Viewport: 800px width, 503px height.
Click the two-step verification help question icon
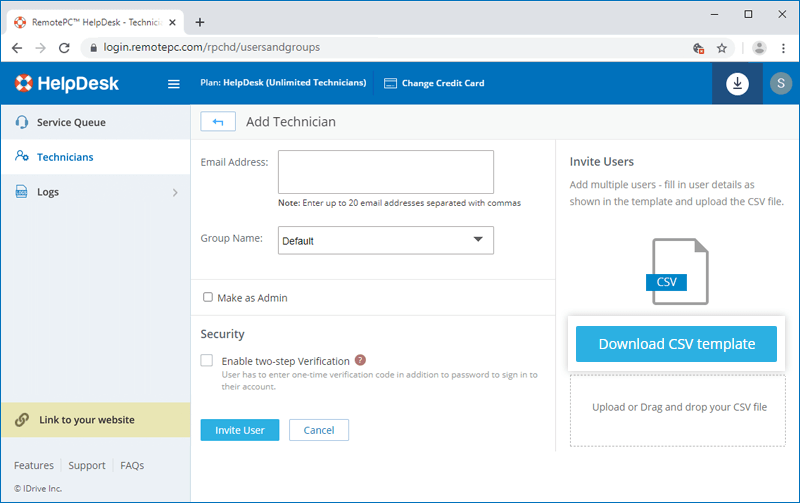click(360, 361)
